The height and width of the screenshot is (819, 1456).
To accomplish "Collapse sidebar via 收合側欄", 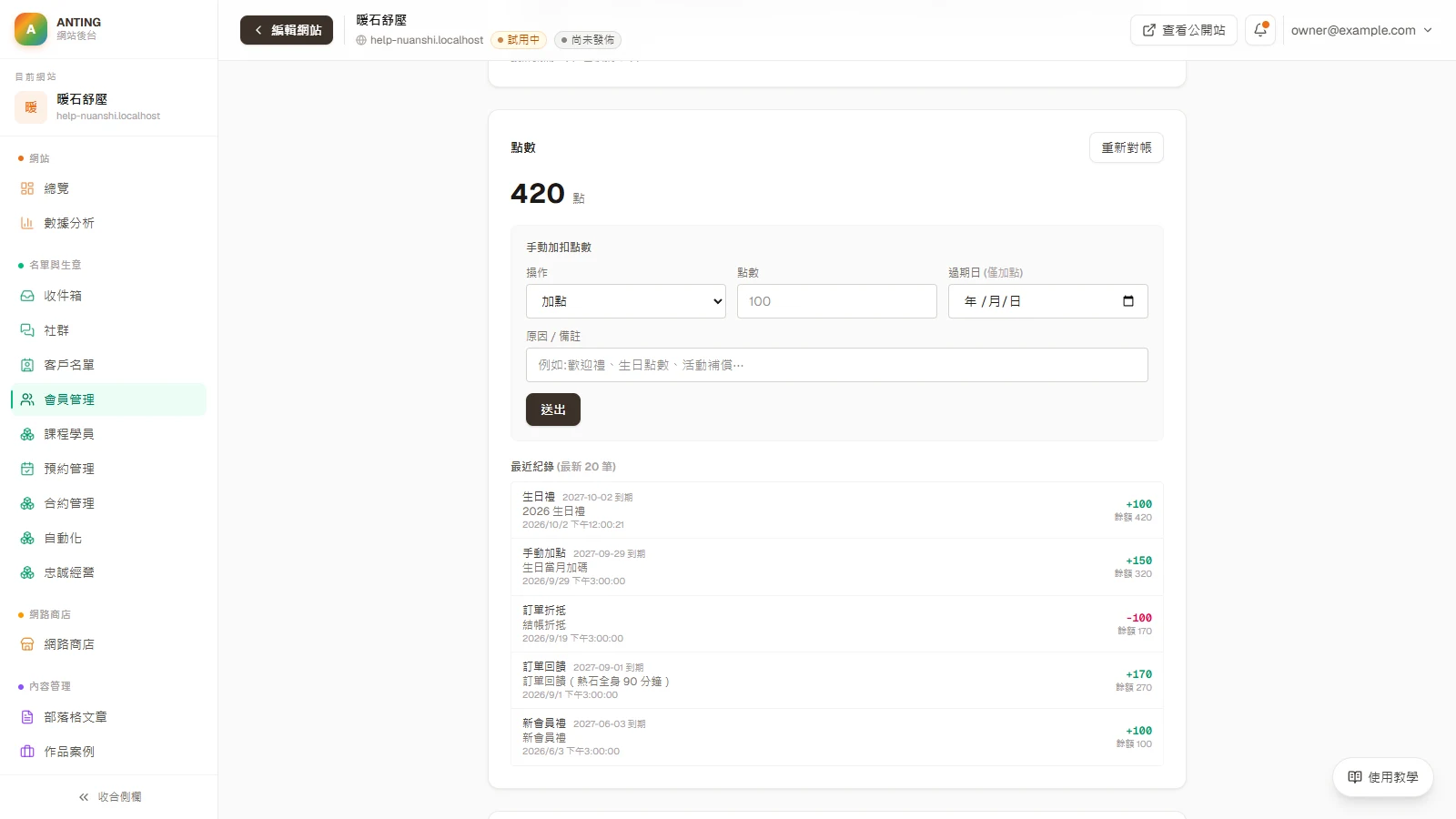I will pos(109,797).
